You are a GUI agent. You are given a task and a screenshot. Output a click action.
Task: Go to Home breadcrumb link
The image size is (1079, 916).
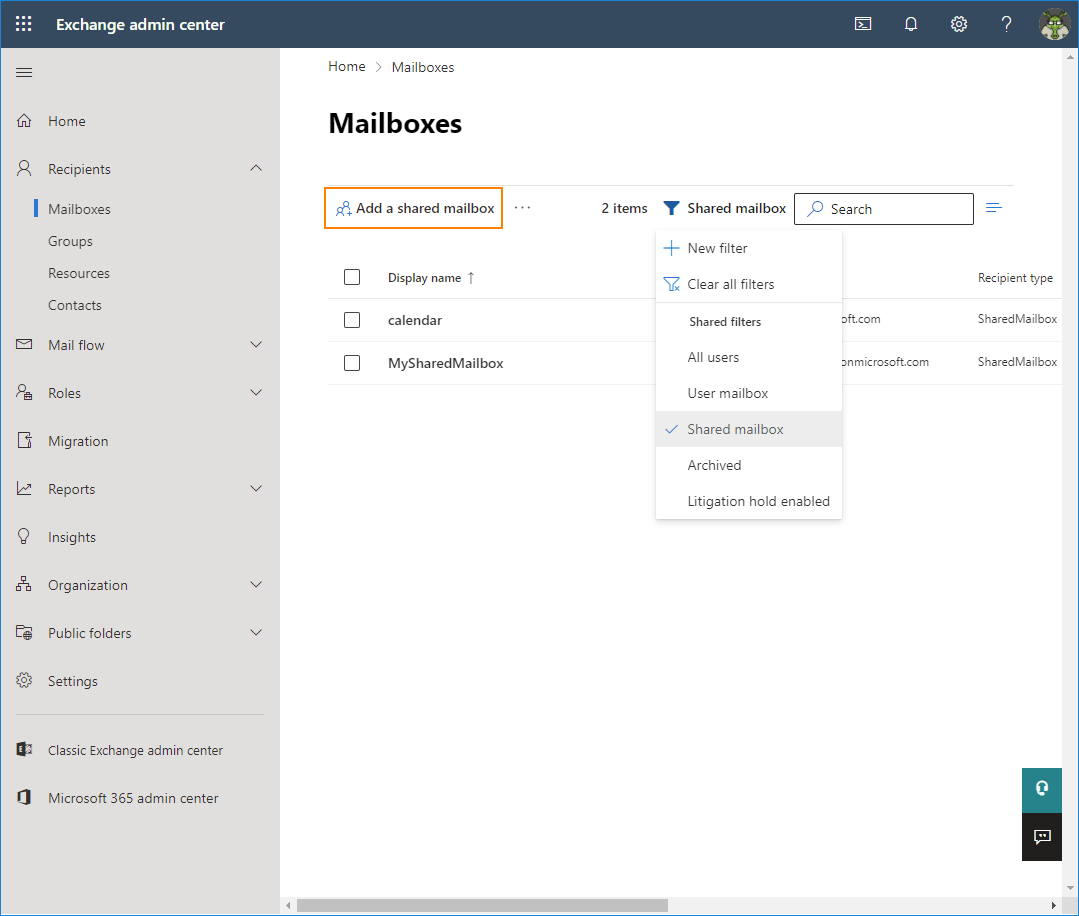(x=347, y=66)
